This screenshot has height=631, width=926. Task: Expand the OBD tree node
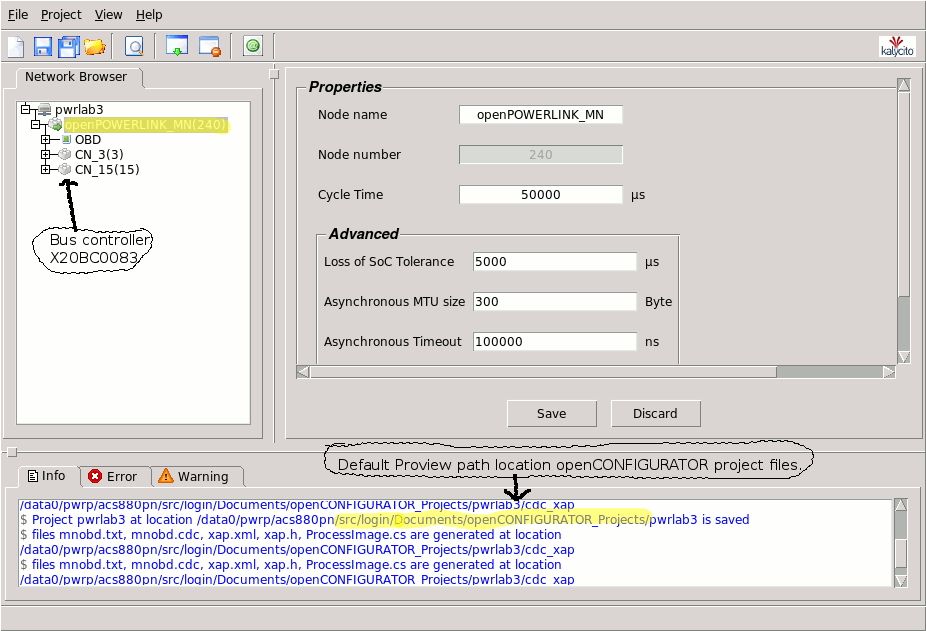click(x=45, y=139)
